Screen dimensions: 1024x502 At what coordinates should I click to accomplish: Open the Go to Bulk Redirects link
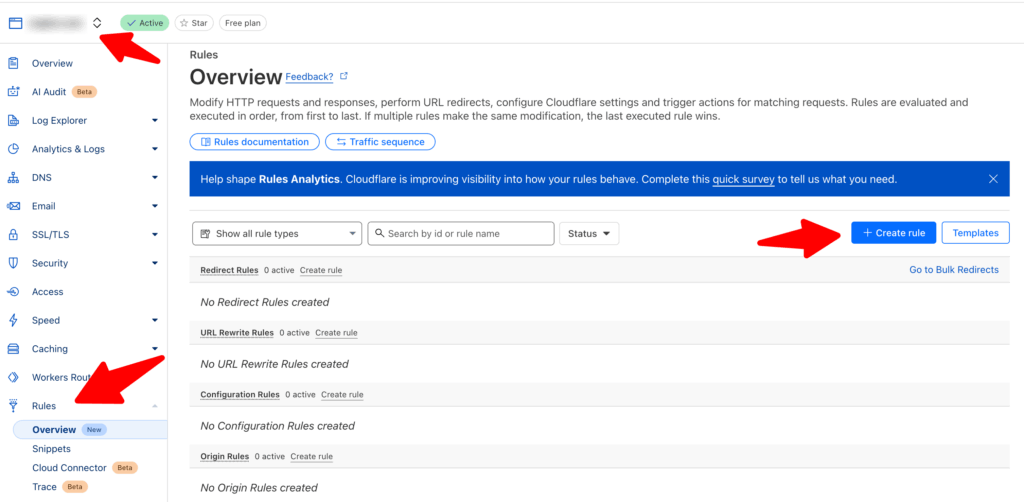tap(953, 270)
